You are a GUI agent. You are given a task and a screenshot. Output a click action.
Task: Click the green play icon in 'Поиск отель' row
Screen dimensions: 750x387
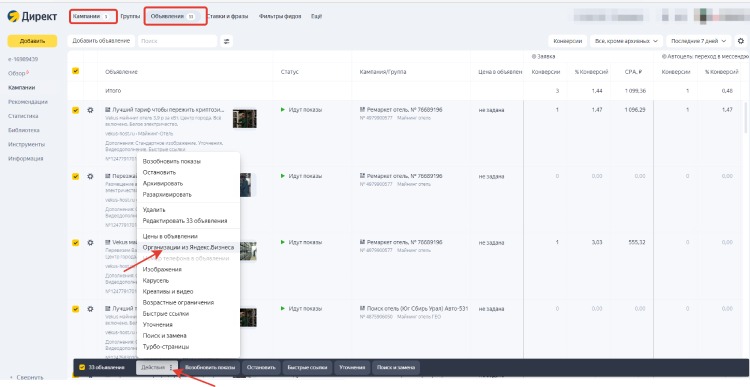[283, 309]
